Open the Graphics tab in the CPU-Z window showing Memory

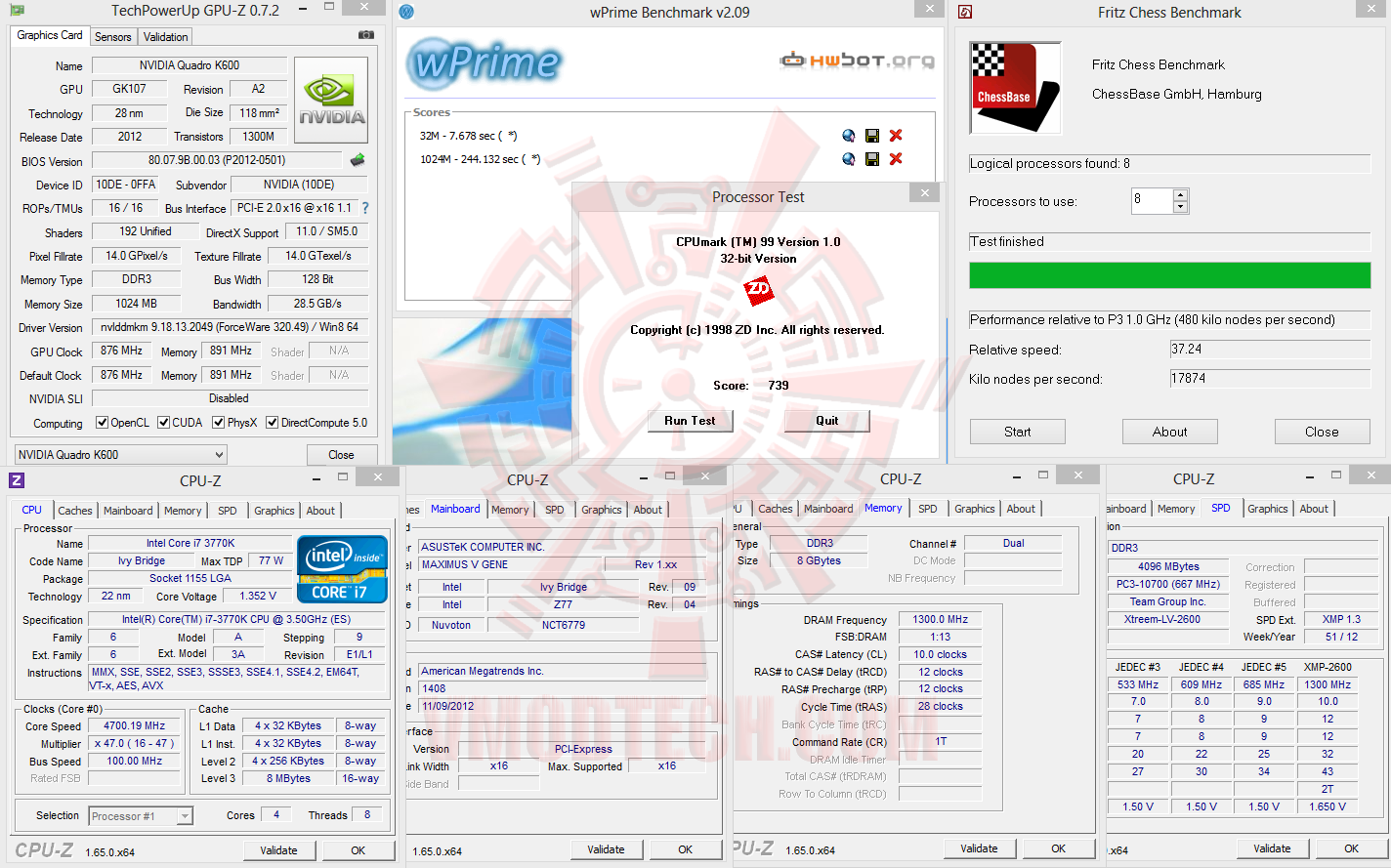[x=975, y=509]
